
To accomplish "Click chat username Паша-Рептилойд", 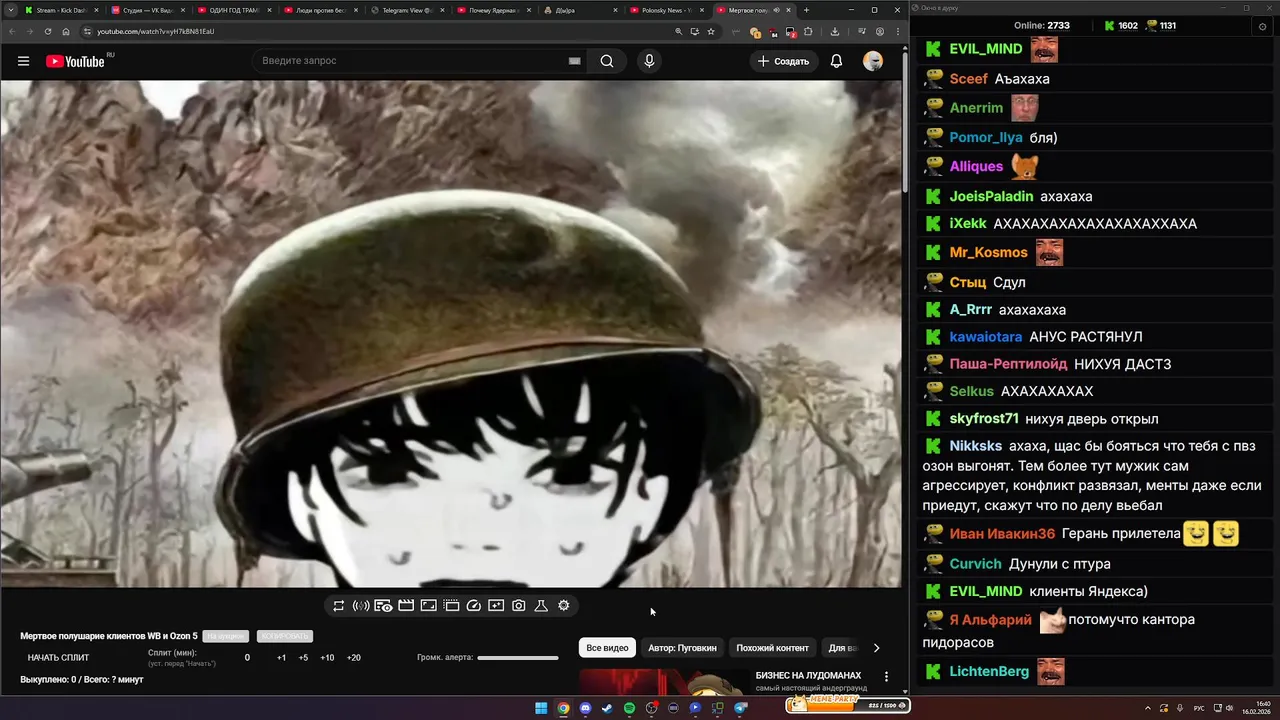I will point(1008,364).
